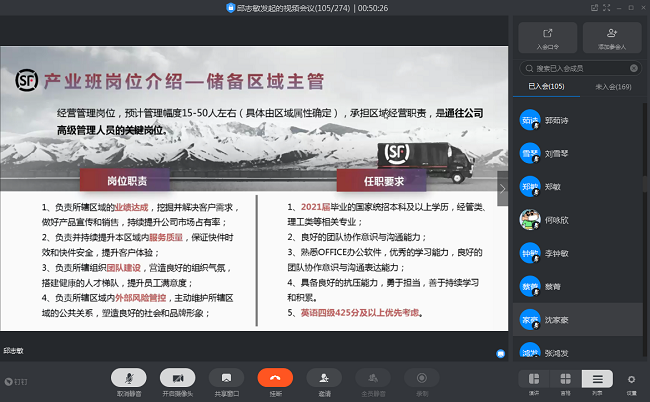650x402 pixels.
Task: Switch to 列表 list layout
Action: pyautogui.click(x=597, y=379)
